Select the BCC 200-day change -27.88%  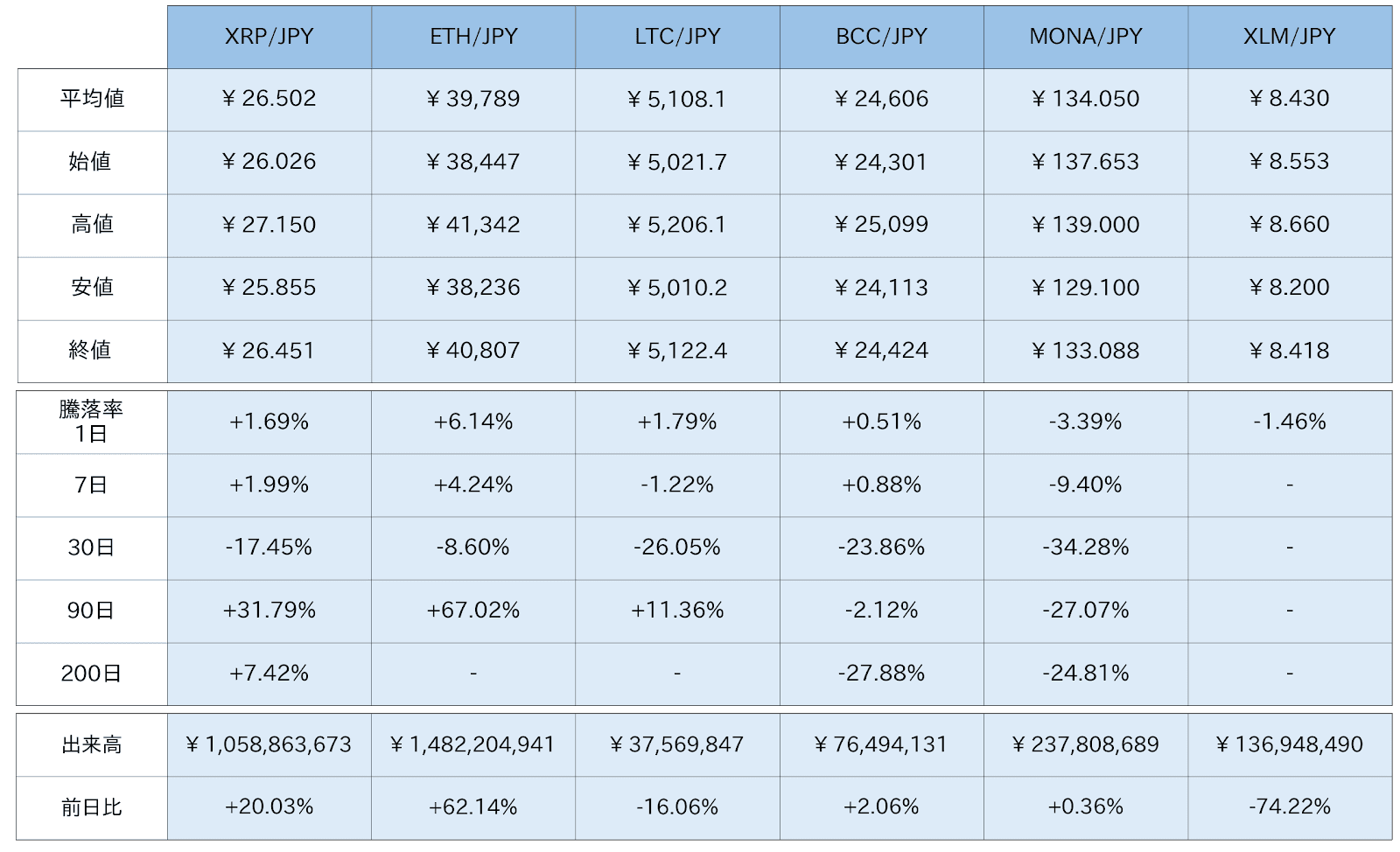click(881, 674)
